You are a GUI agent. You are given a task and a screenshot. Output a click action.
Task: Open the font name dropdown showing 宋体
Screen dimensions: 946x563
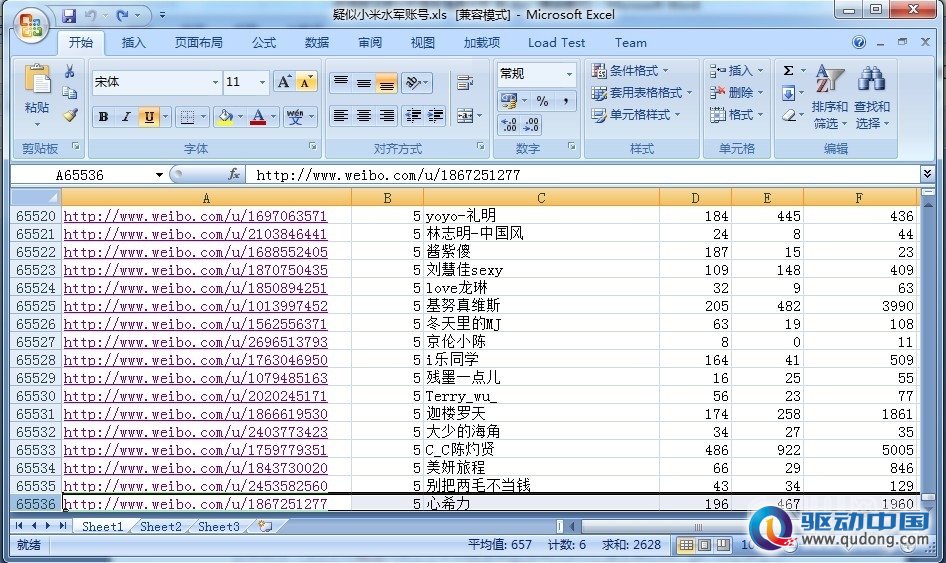(x=215, y=82)
